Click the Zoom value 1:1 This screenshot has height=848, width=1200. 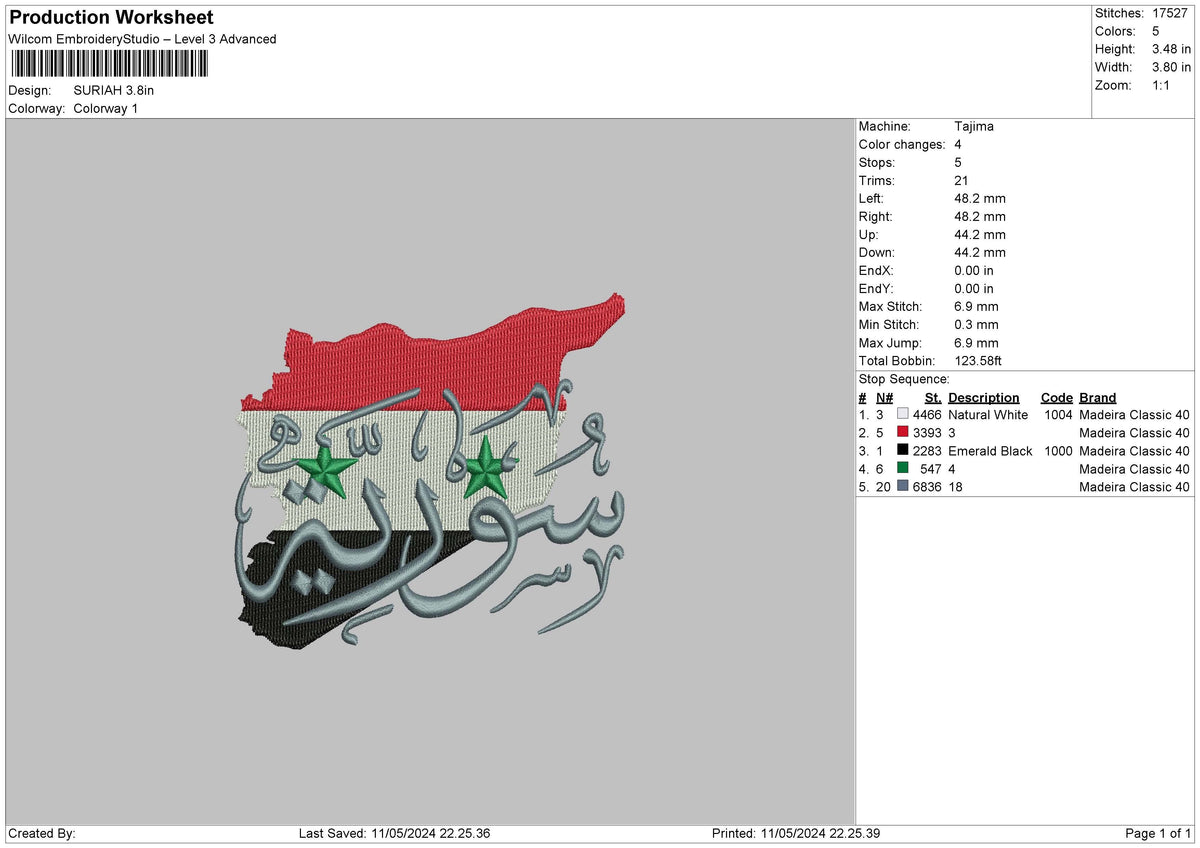(1163, 85)
